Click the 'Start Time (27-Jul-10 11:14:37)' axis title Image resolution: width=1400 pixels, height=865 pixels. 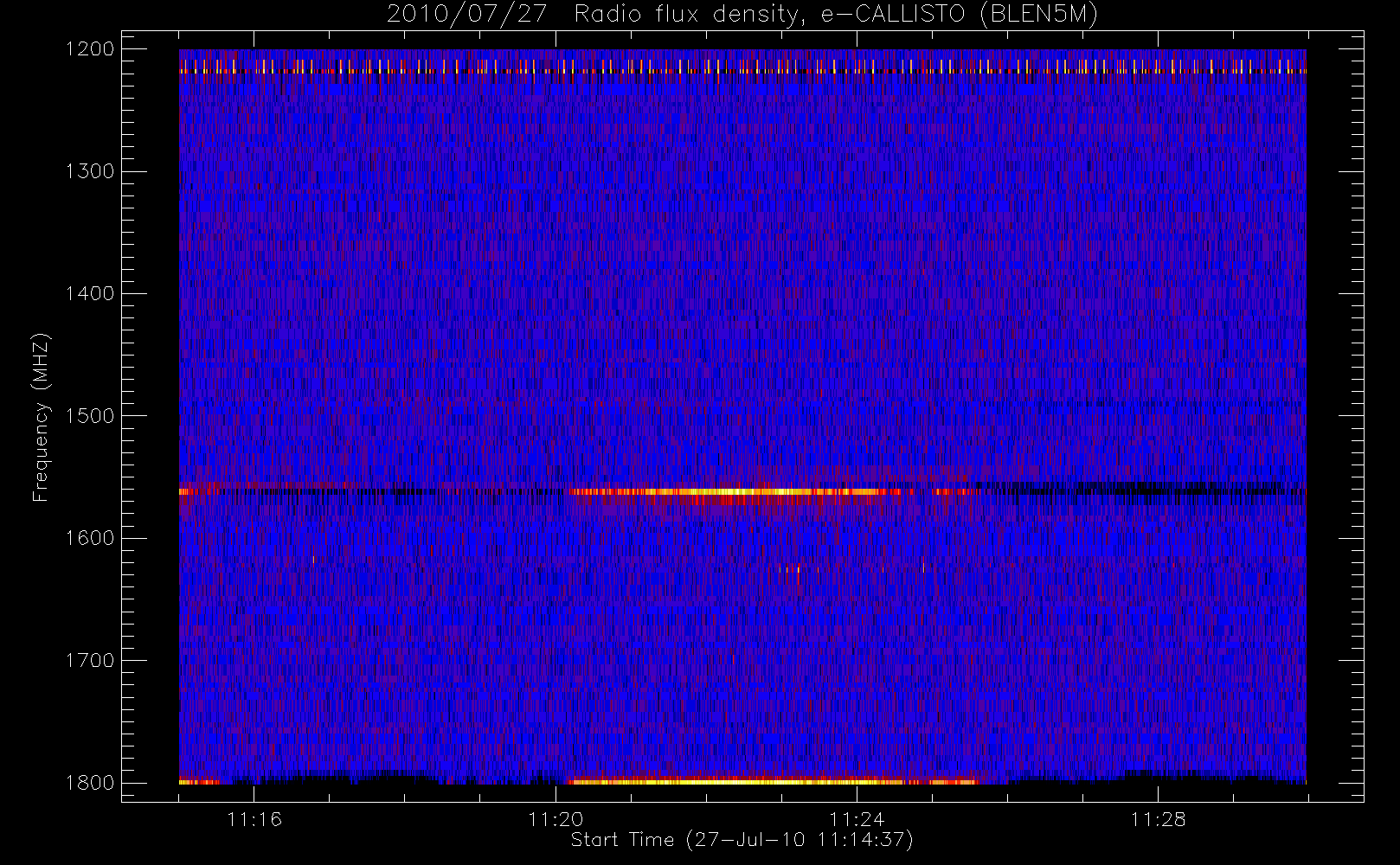[742, 840]
